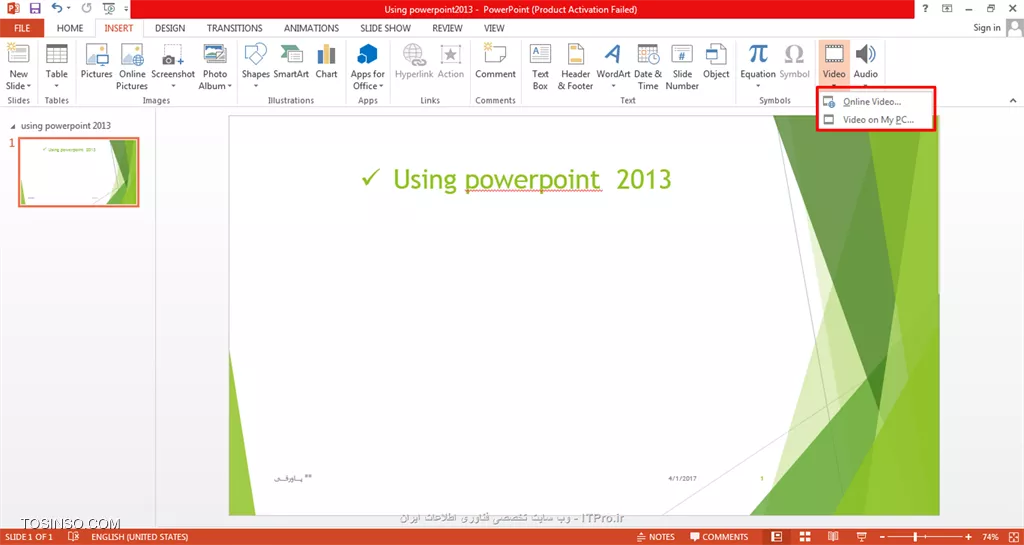Switch to the ANIMATIONS tab

312,28
